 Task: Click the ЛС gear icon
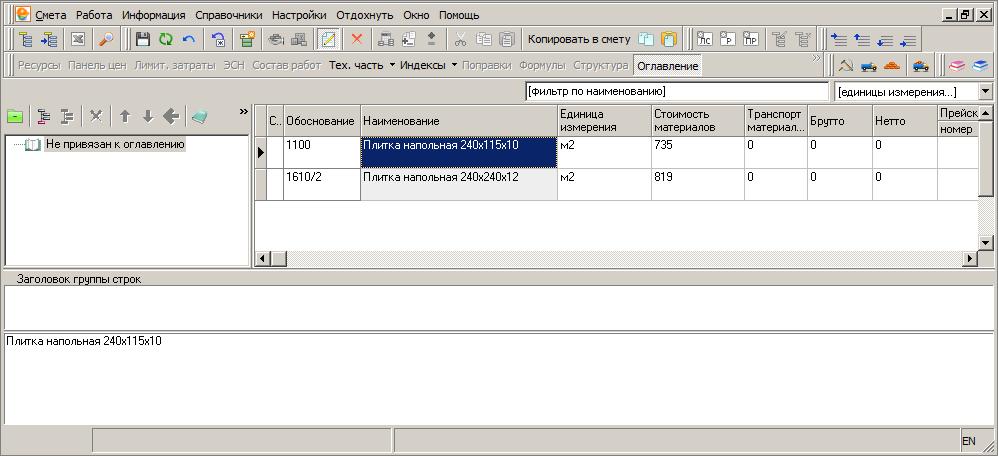coord(704,39)
